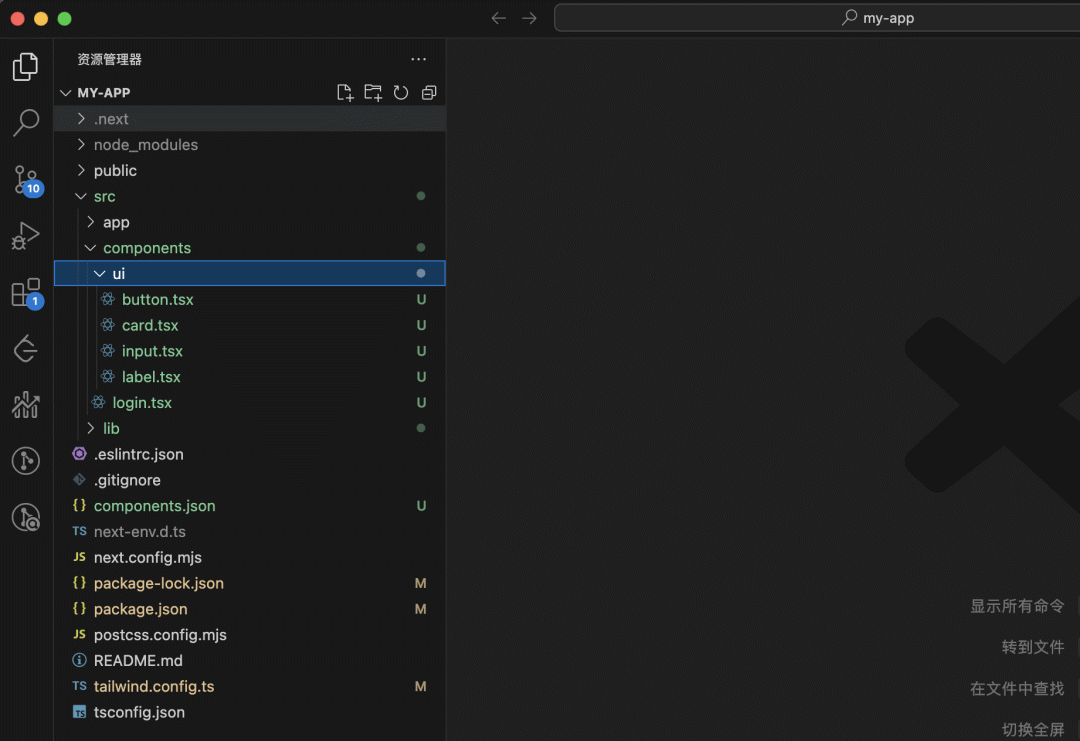
Task: Open Source Control with 10 changes
Action: 27,180
